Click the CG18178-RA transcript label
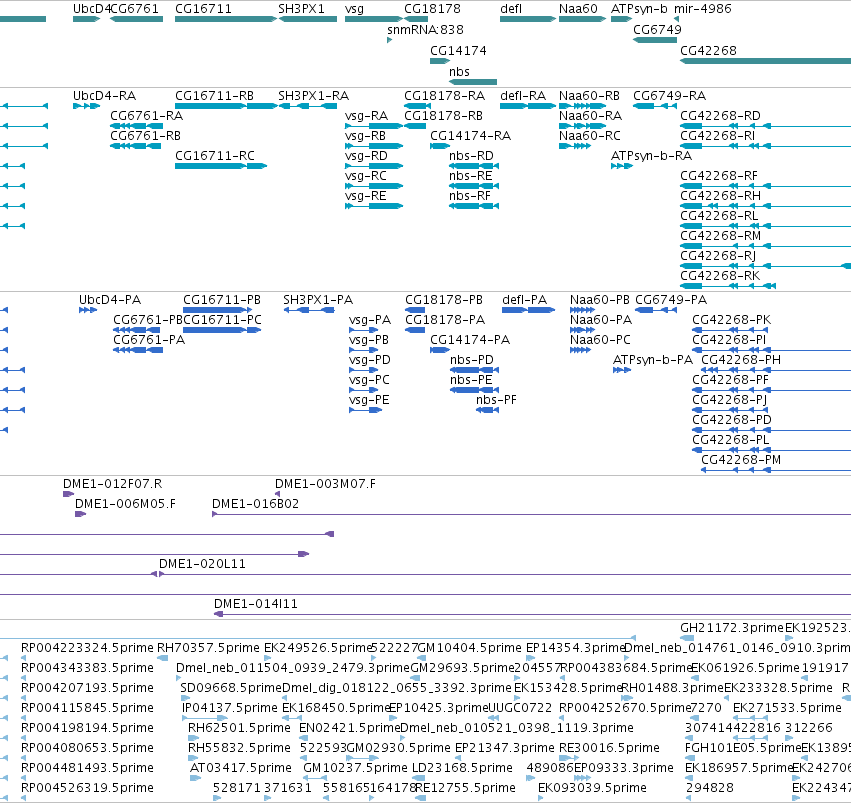The width and height of the screenshot is (851, 803). pos(444,96)
